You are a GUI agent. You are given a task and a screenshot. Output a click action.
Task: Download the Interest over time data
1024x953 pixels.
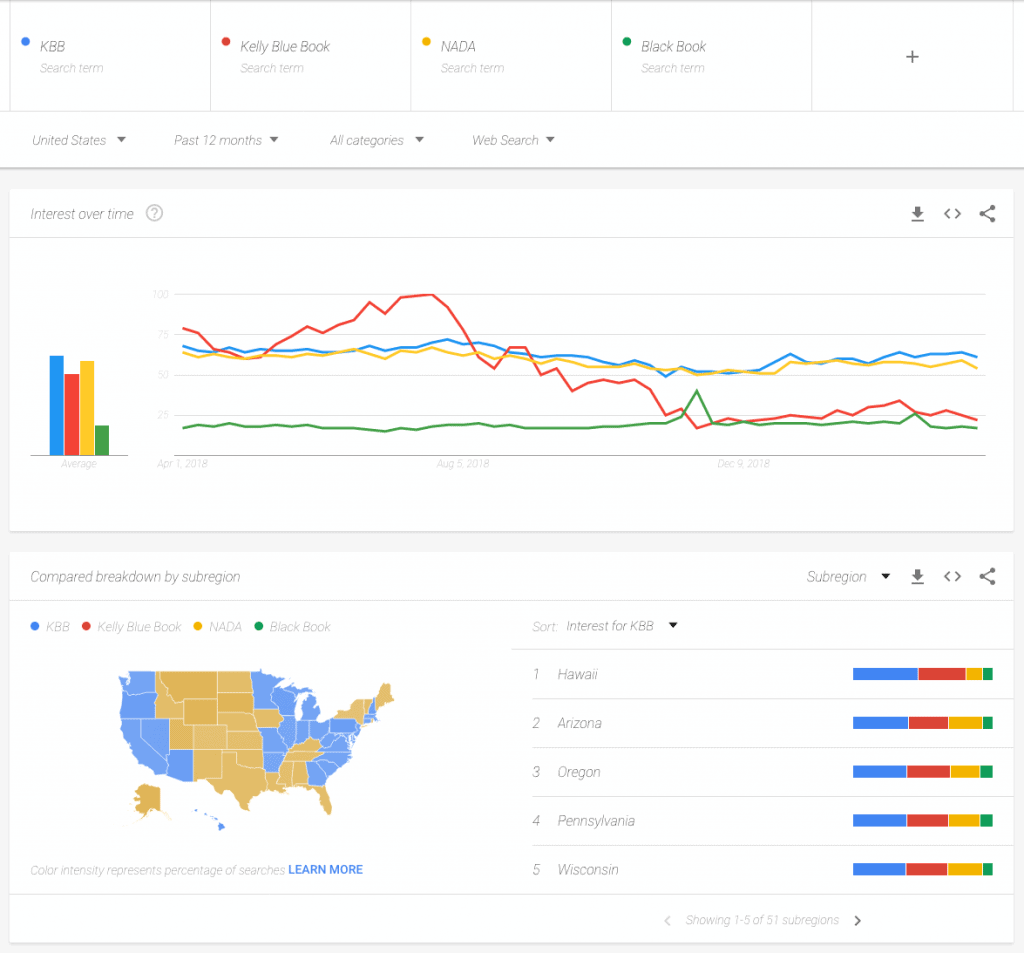click(x=918, y=214)
